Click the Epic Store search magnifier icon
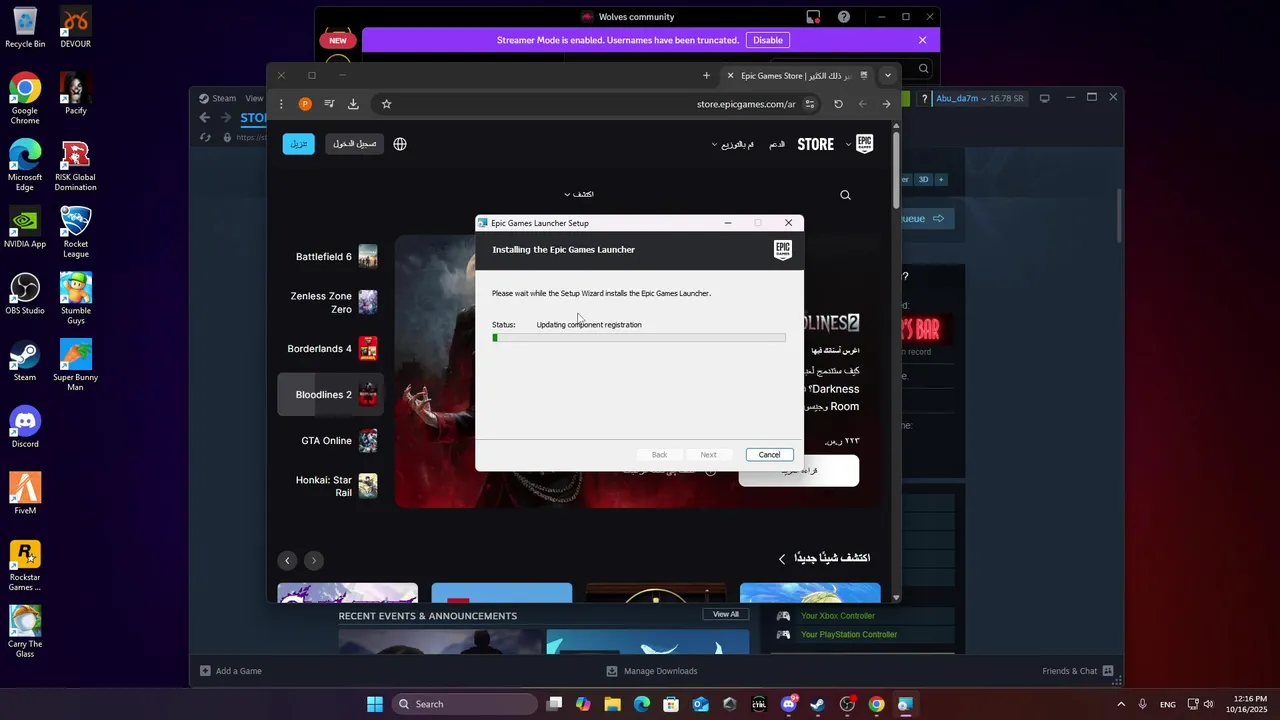1280x720 pixels. pos(845,195)
